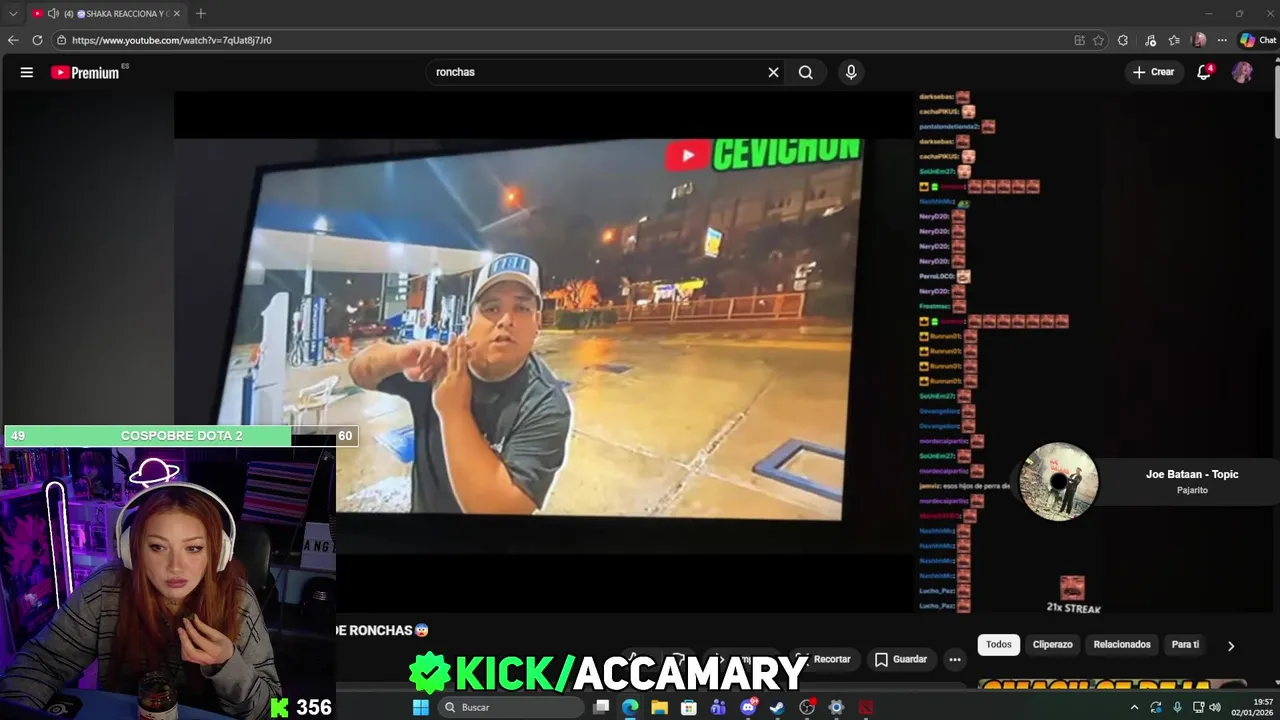
Task: Click the taskbar Buscar search box
Action: coord(511,707)
